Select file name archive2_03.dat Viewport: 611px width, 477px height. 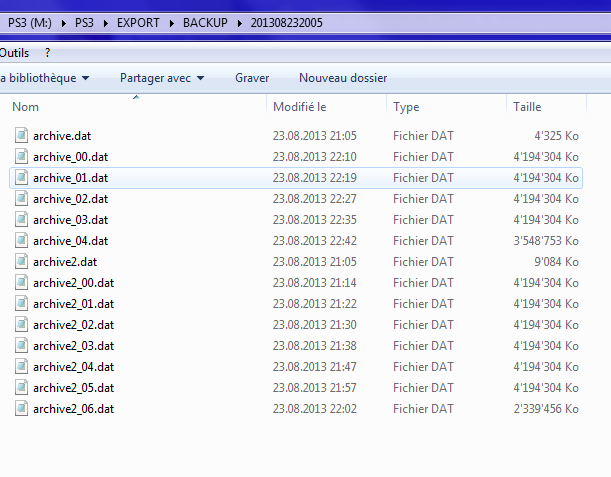pos(74,346)
